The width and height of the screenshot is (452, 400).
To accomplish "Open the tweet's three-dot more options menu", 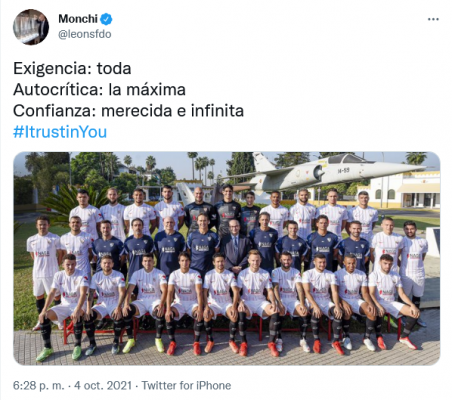I will point(433,19).
